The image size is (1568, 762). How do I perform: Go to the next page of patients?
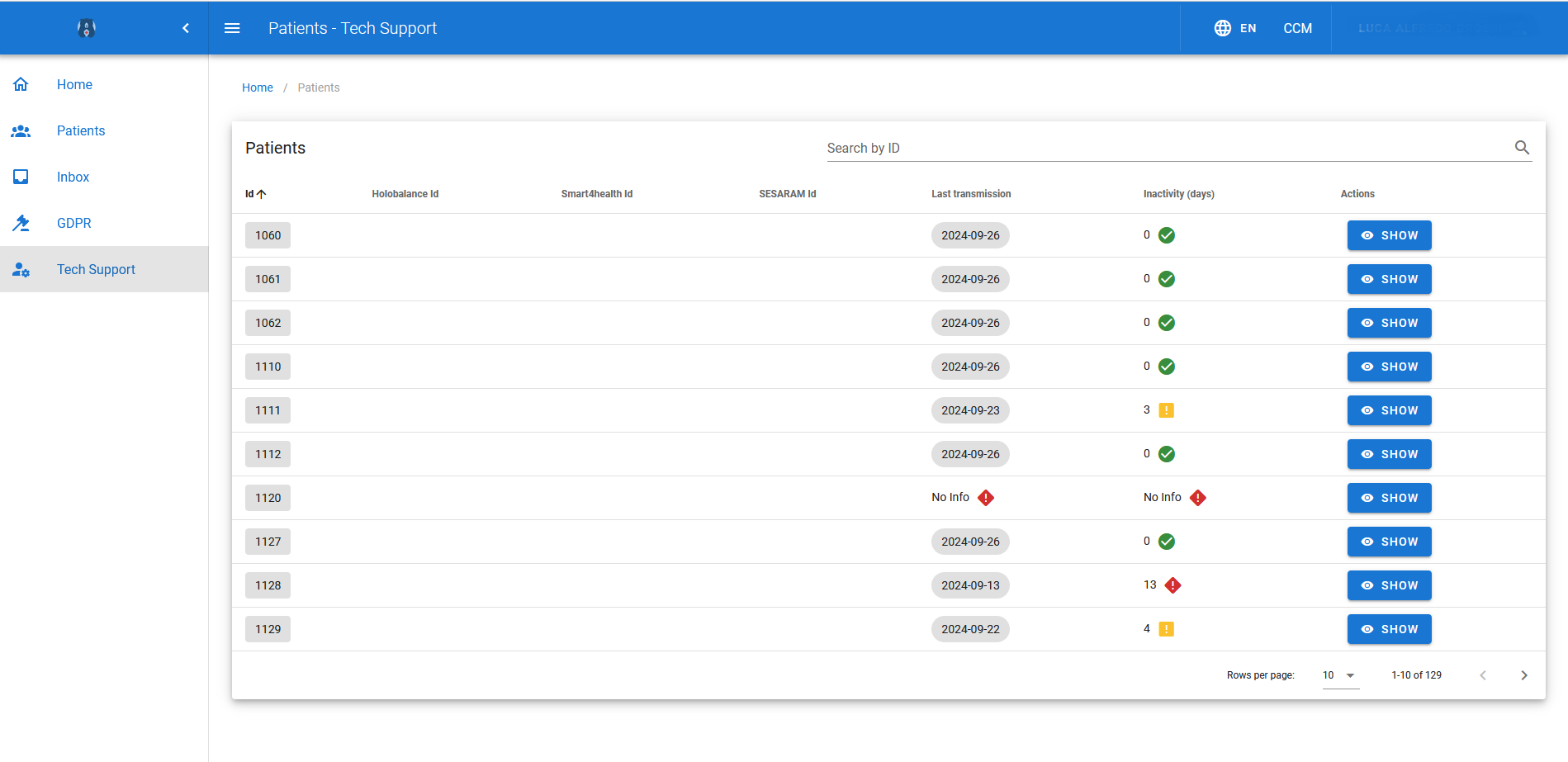(1523, 675)
